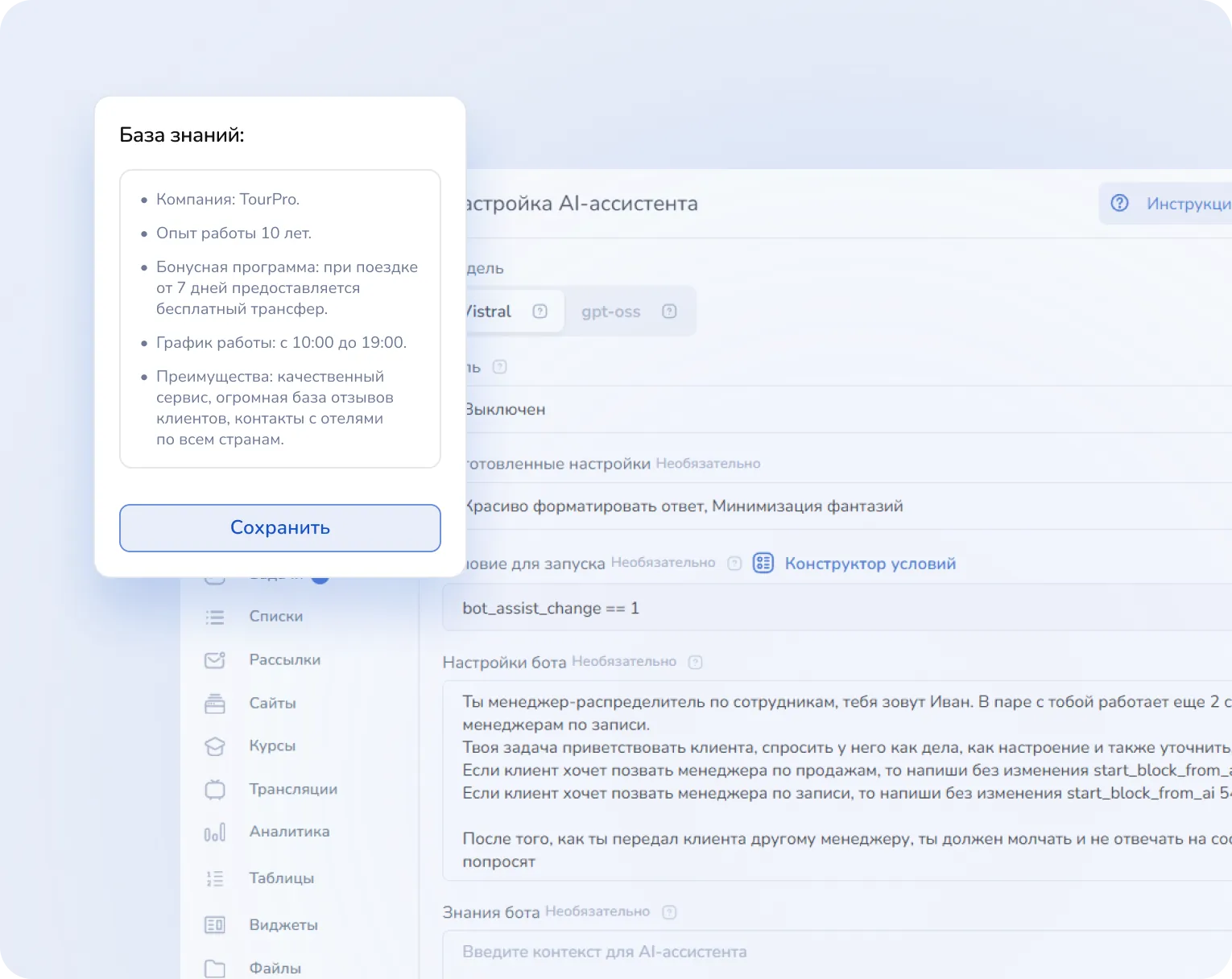1232x979 pixels.
Task: Open the Аналитика bar chart icon
Action: (x=215, y=832)
